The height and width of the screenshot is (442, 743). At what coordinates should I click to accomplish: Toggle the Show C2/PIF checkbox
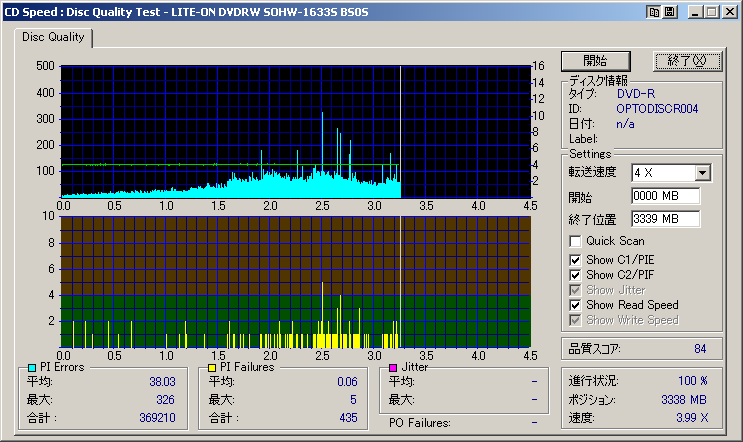(575, 275)
